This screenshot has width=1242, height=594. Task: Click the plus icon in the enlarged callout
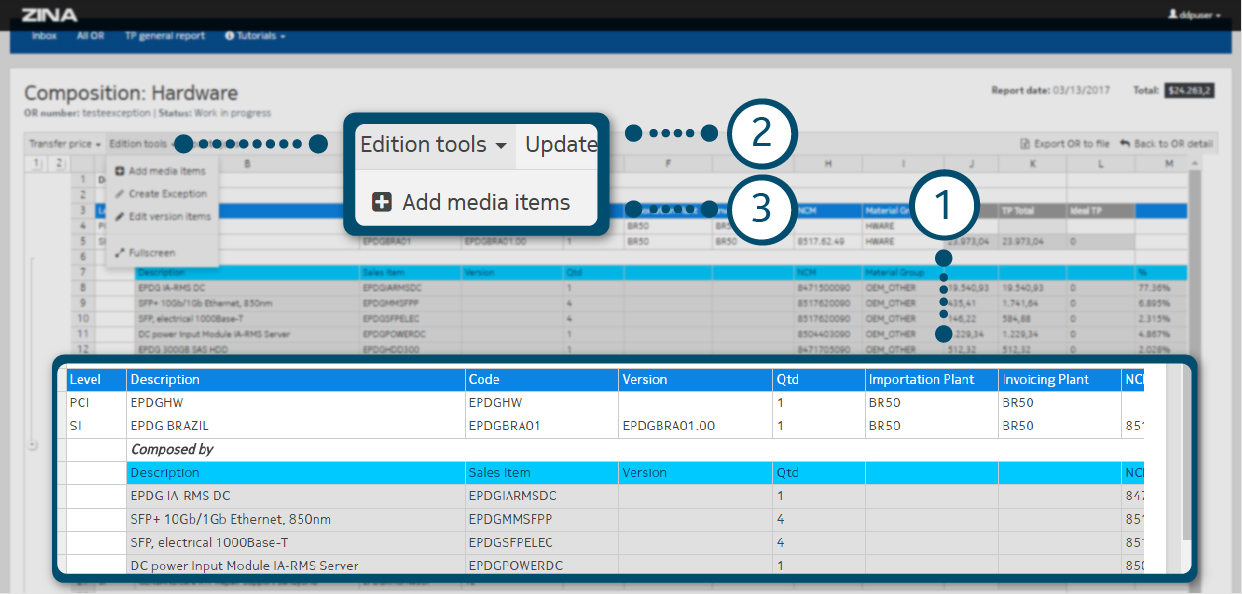(382, 202)
